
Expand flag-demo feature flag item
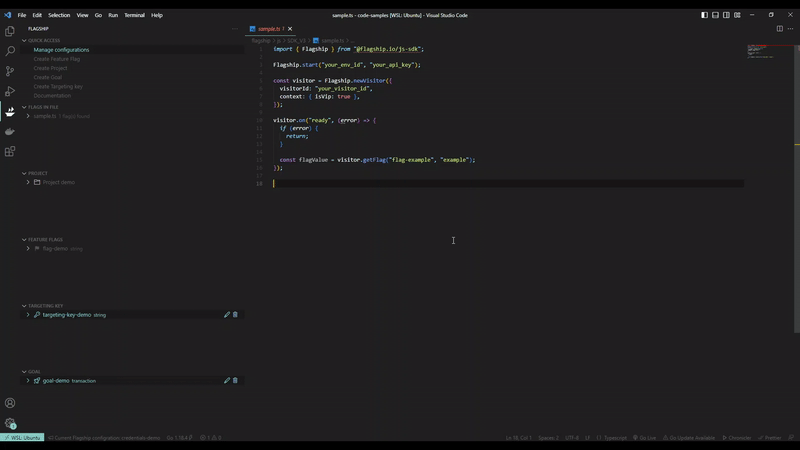(28, 248)
